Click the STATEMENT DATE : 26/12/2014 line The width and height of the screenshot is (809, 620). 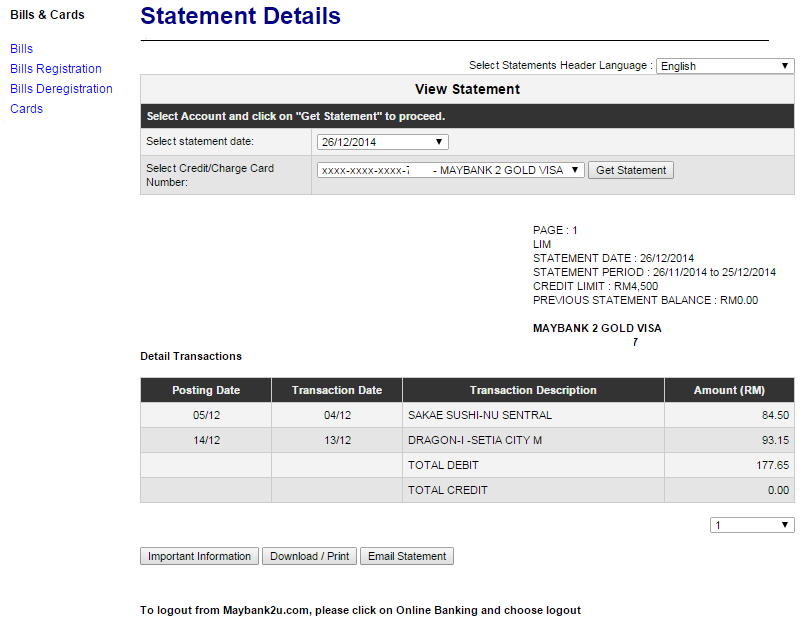pos(613,258)
